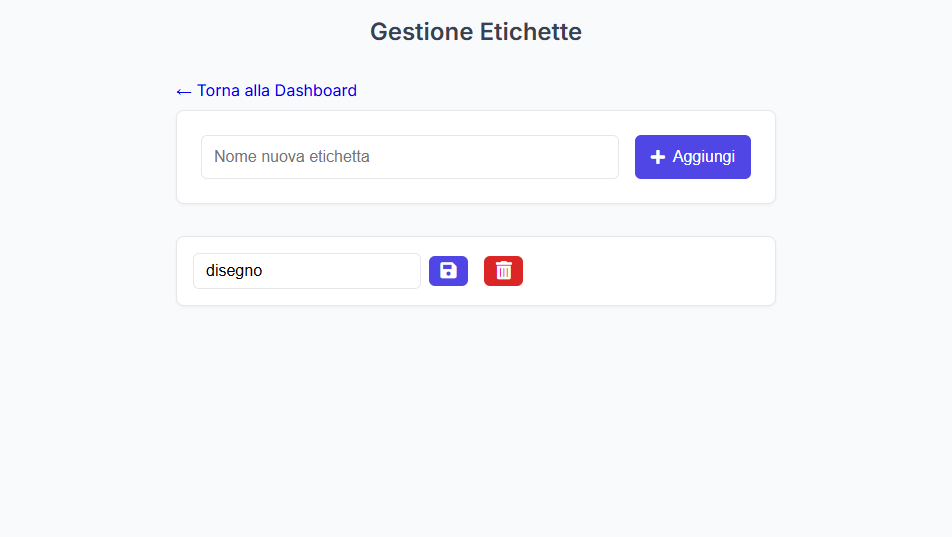The width and height of the screenshot is (952, 537).
Task: Remove the label named disegno
Action: click(503, 271)
